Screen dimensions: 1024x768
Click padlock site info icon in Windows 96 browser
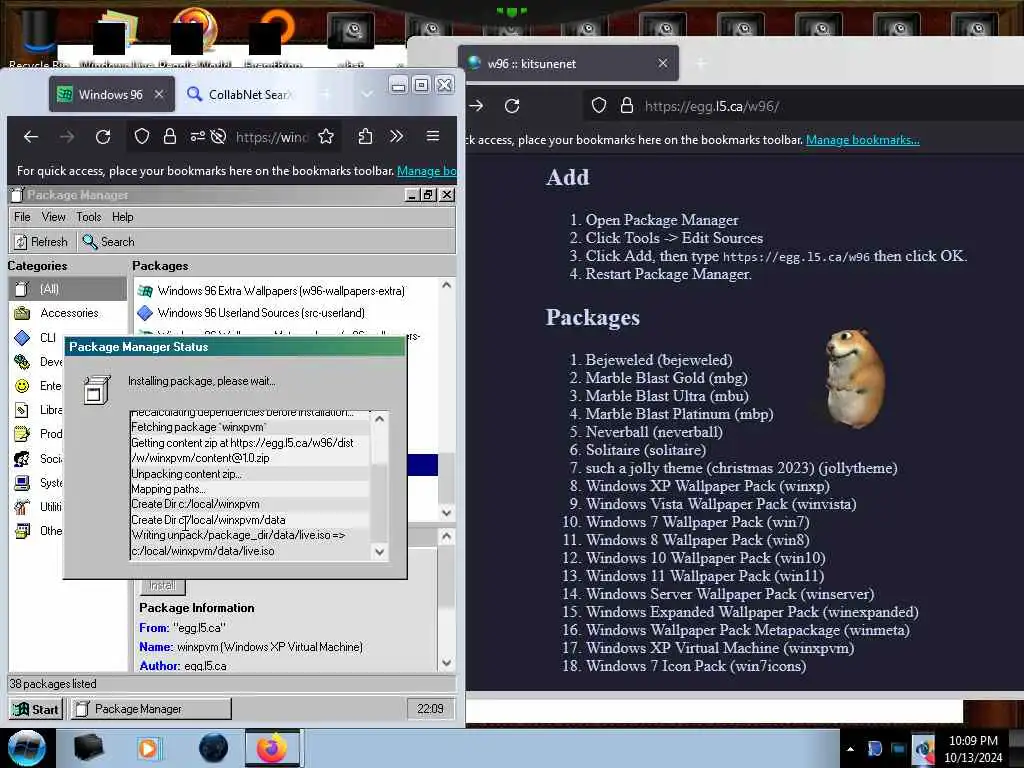pos(170,136)
